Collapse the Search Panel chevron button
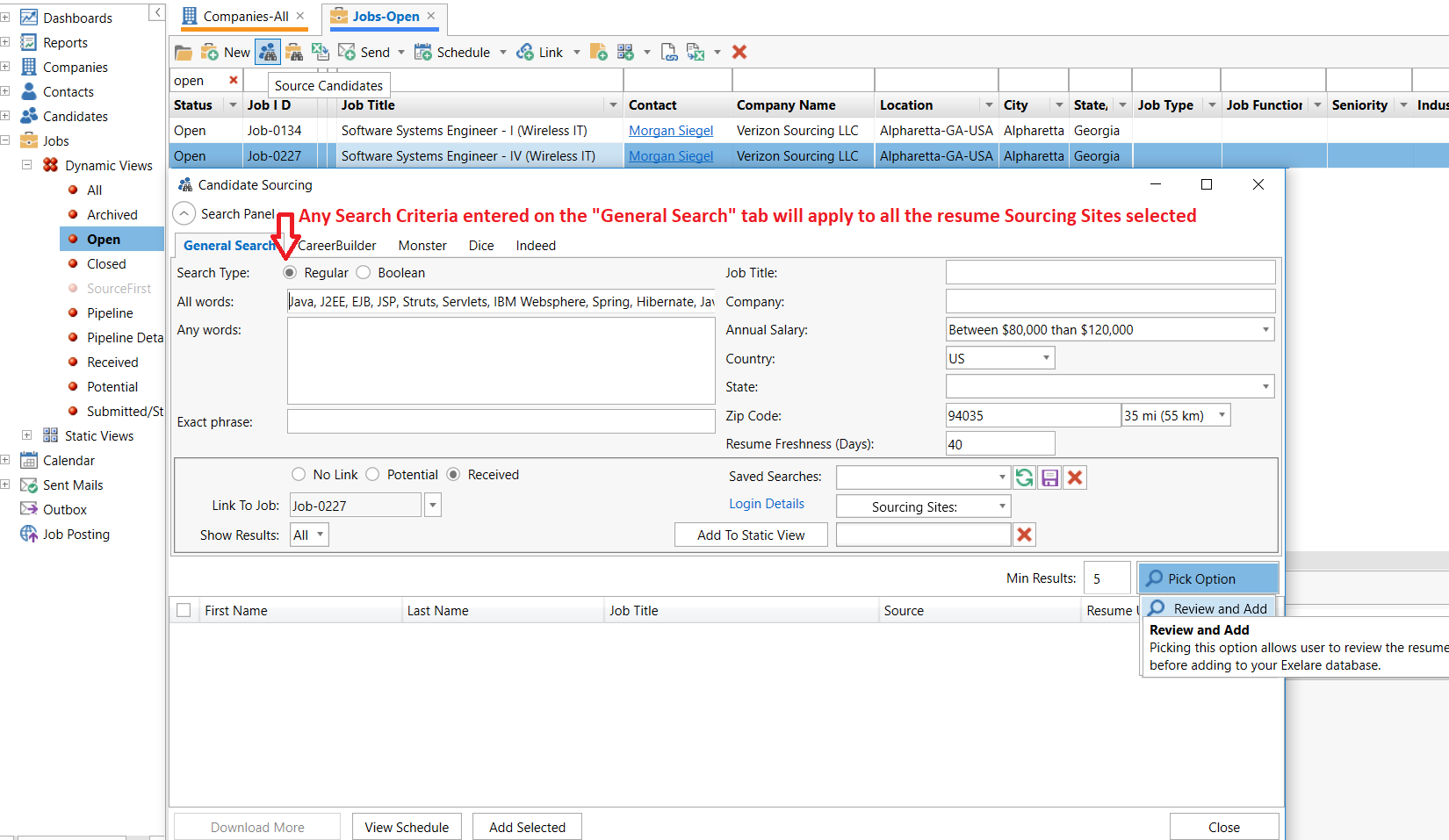This screenshot has height=840, width=1449. click(184, 214)
